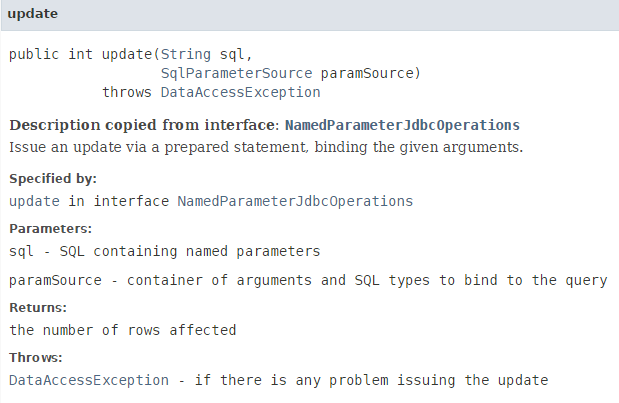Open NamedParameterJdbcOperations link under Specified by

[x=295, y=200]
